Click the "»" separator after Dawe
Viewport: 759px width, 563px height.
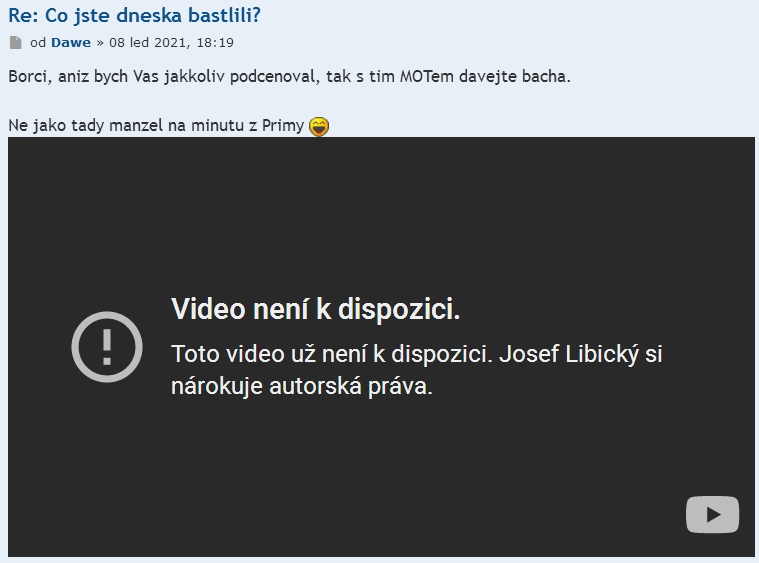(x=100, y=43)
